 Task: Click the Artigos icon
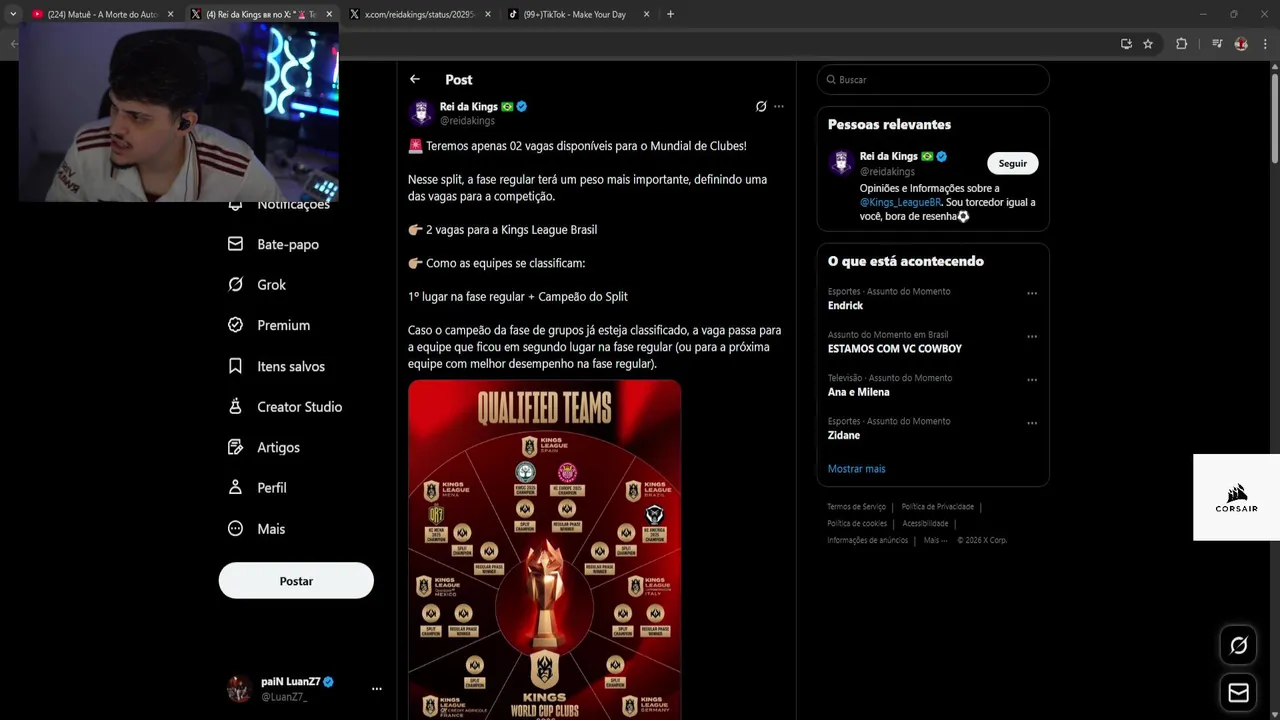tap(235, 447)
